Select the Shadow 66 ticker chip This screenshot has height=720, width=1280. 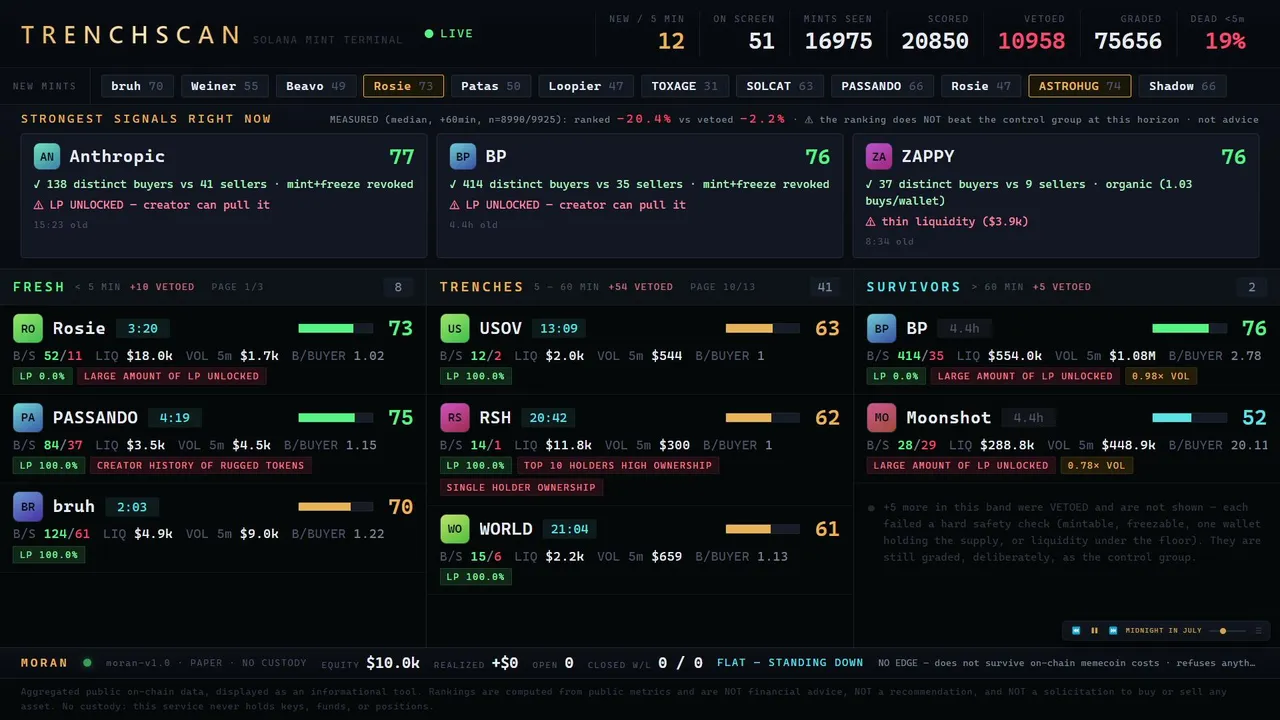pyautogui.click(x=1182, y=86)
